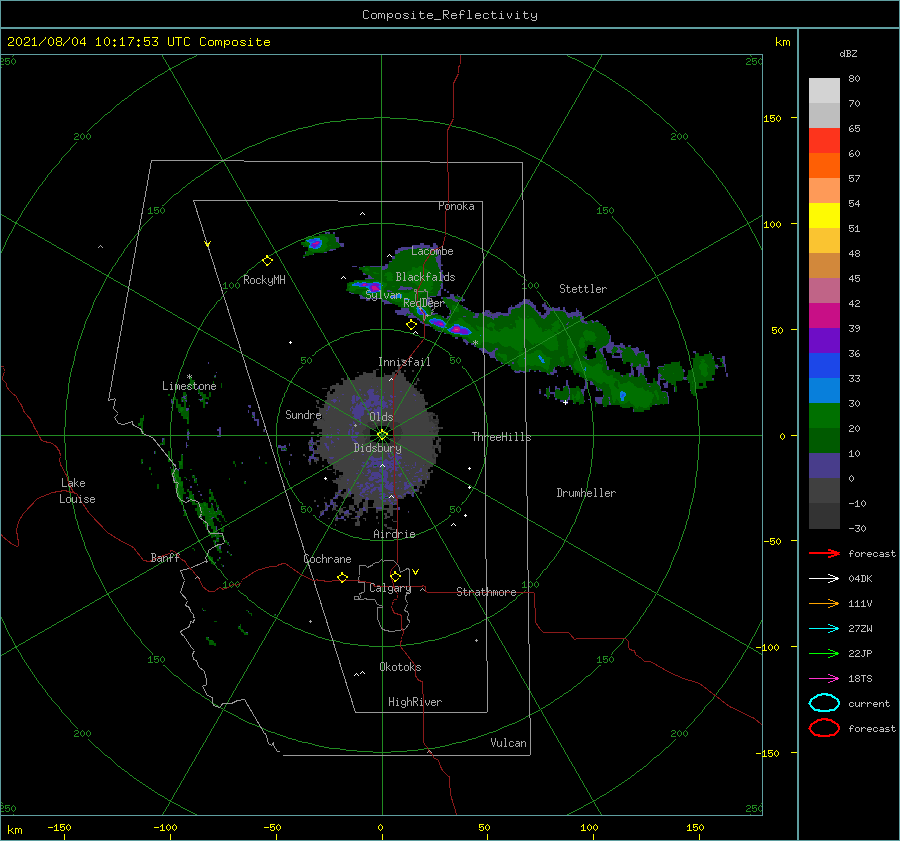This screenshot has width=900, height=841.
Task: Click the Didsbury city label
Action: (377, 448)
